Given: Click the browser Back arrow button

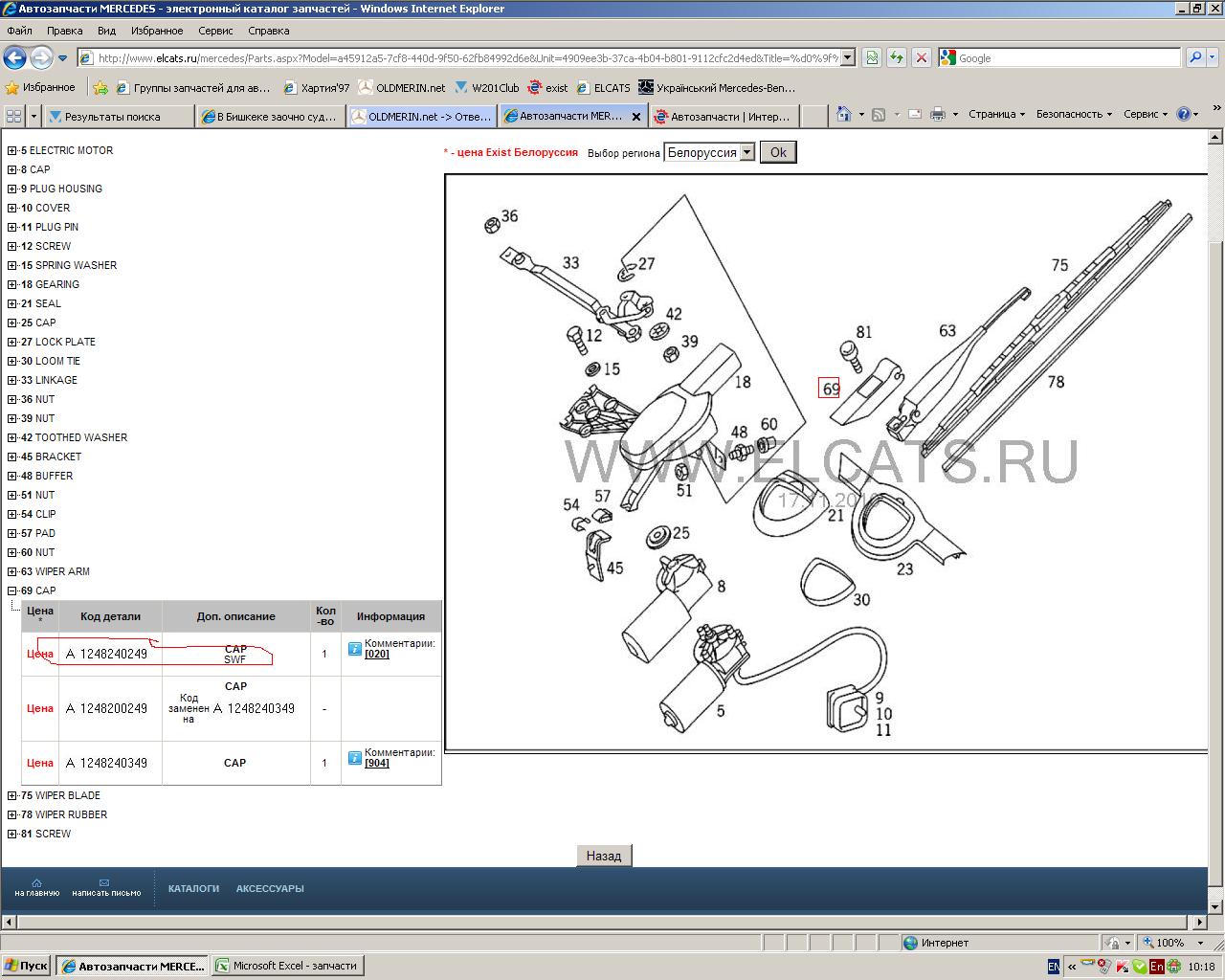Looking at the screenshot, I should tap(15, 58).
